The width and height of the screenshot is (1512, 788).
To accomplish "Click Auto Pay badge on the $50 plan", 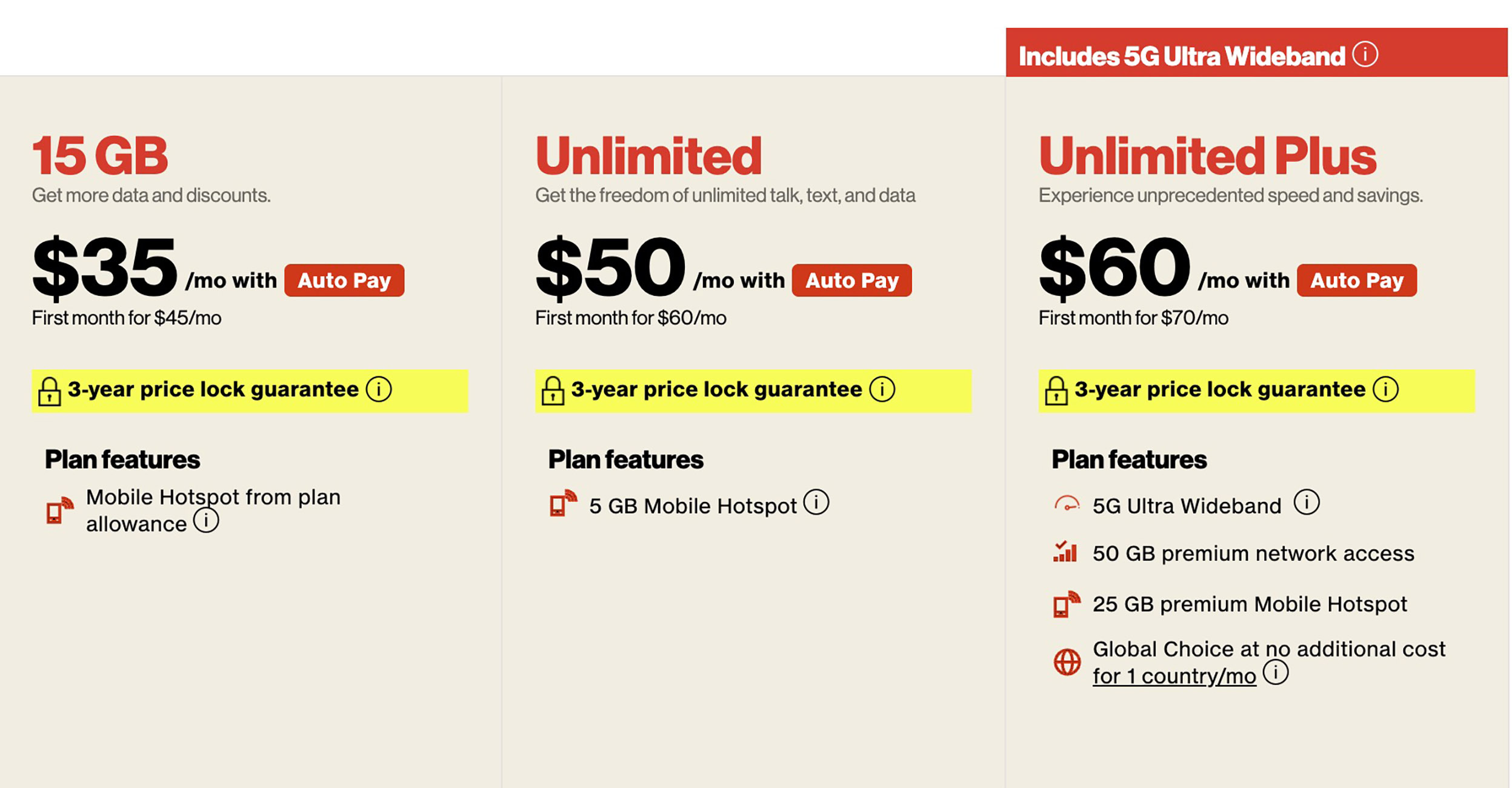I will click(851, 281).
